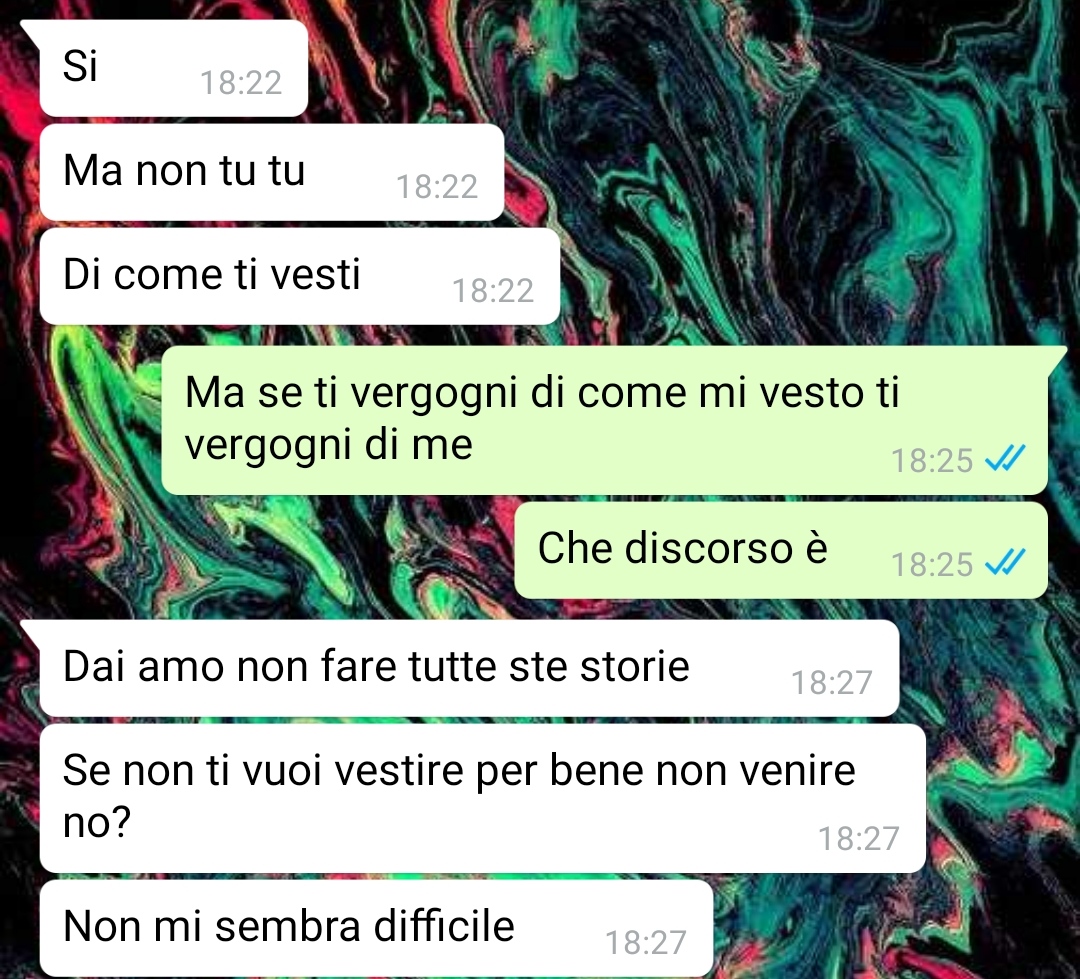Tap the 18:27 timestamp on 'Dai amo' message
This screenshot has height=979, width=1080.
[x=831, y=683]
